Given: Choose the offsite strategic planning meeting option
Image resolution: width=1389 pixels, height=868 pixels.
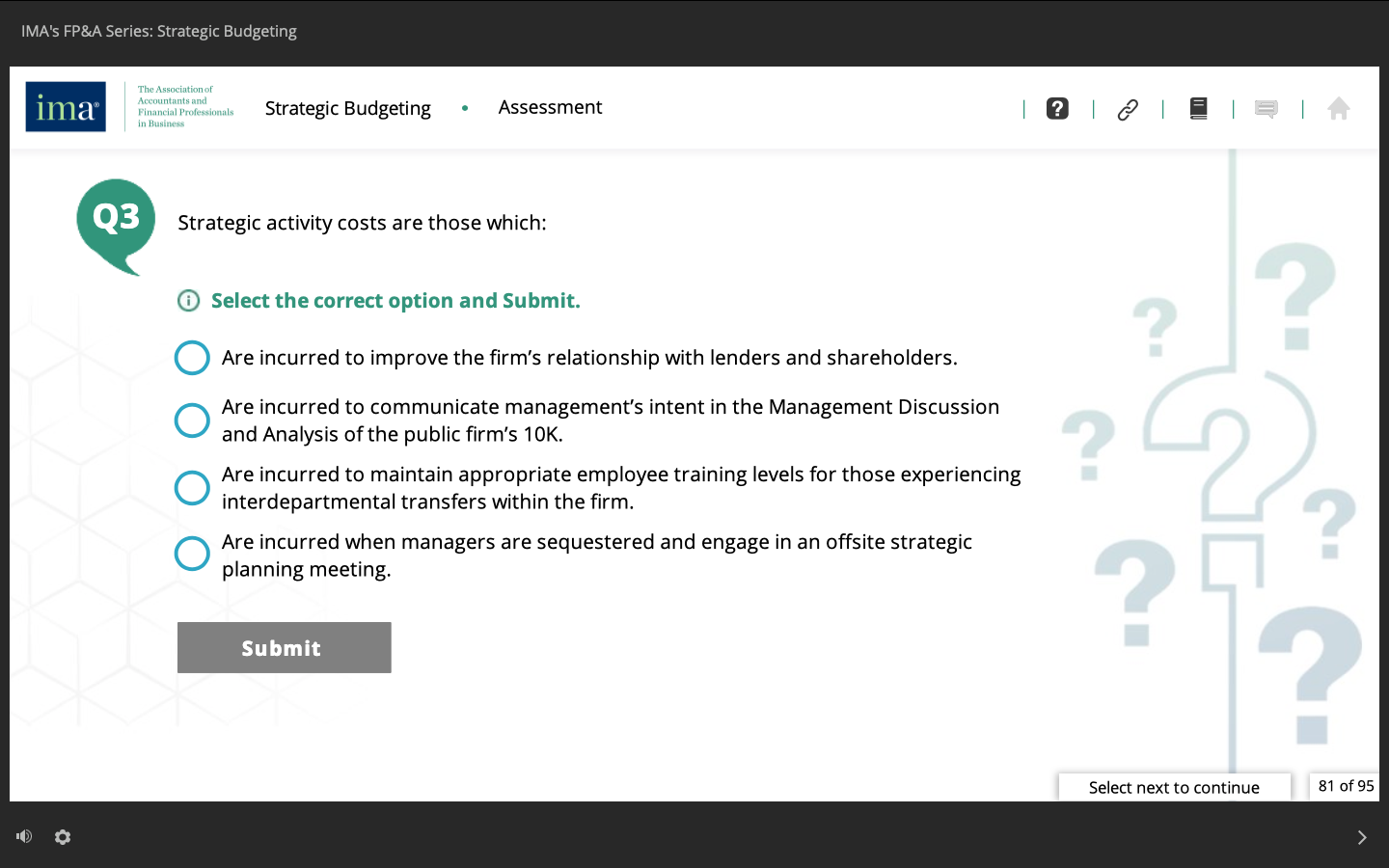Looking at the screenshot, I should (192, 554).
